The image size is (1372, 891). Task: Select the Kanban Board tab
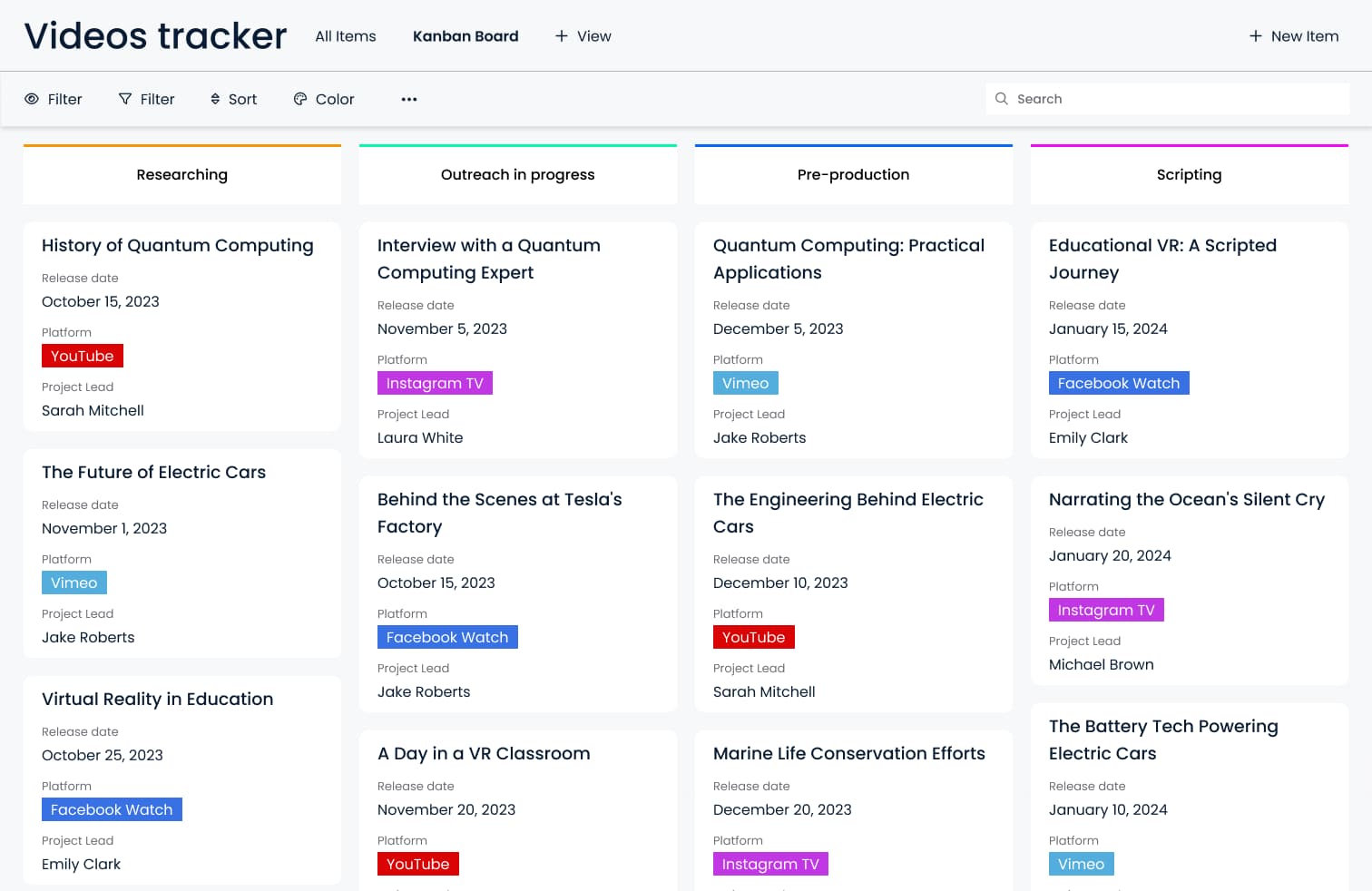pyautogui.click(x=465, y=36)
